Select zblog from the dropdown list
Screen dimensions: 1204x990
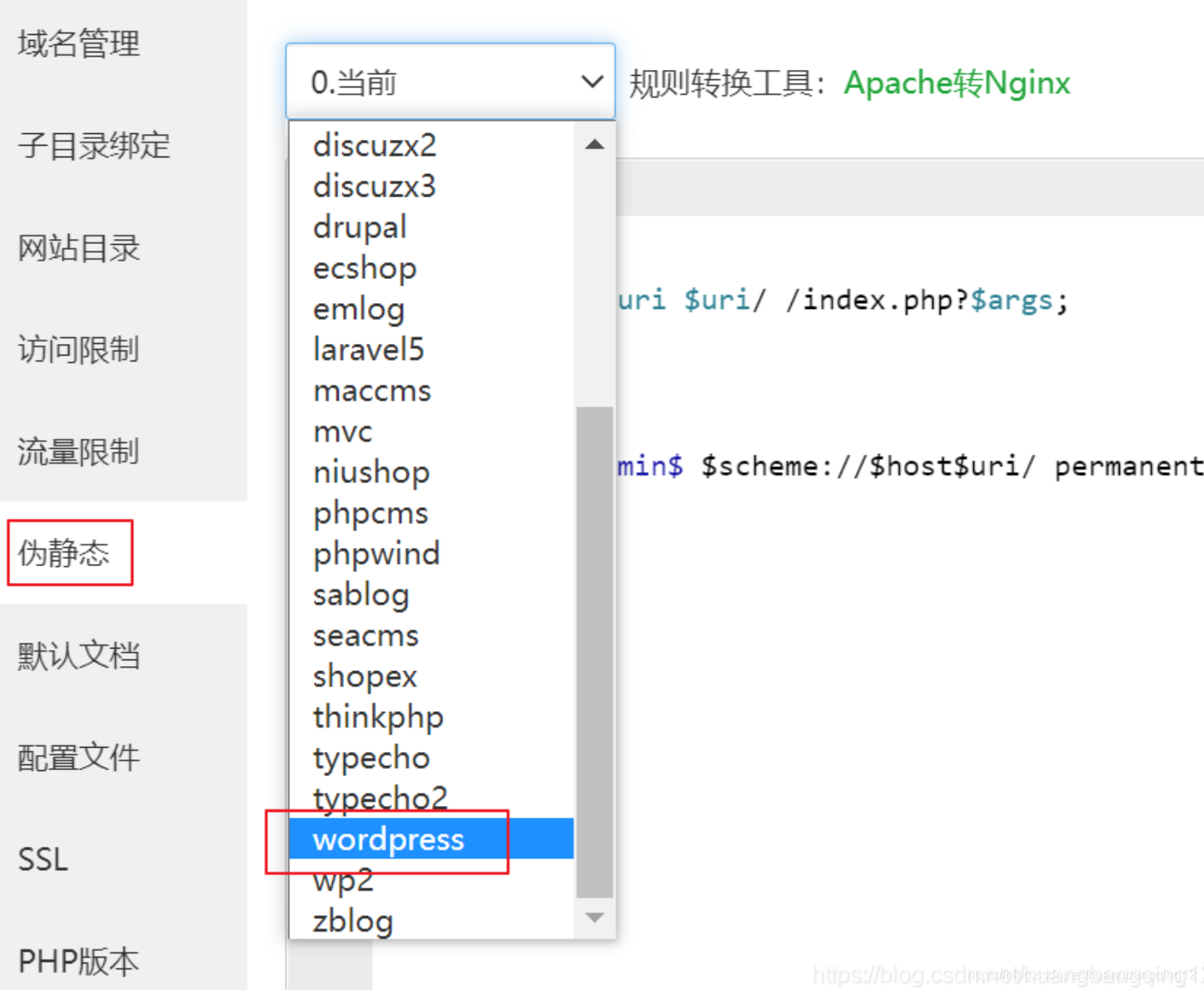431,921
